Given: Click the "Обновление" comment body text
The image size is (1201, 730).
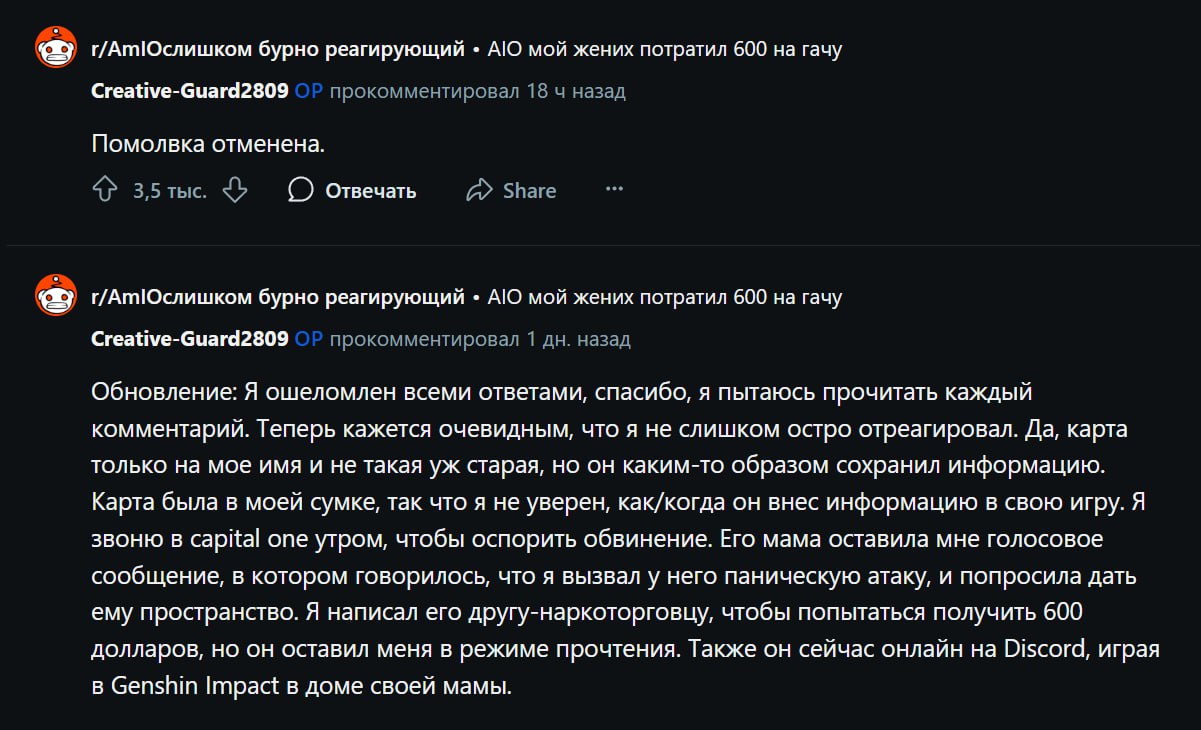Looking at the screenshot, I should (625, 539).
